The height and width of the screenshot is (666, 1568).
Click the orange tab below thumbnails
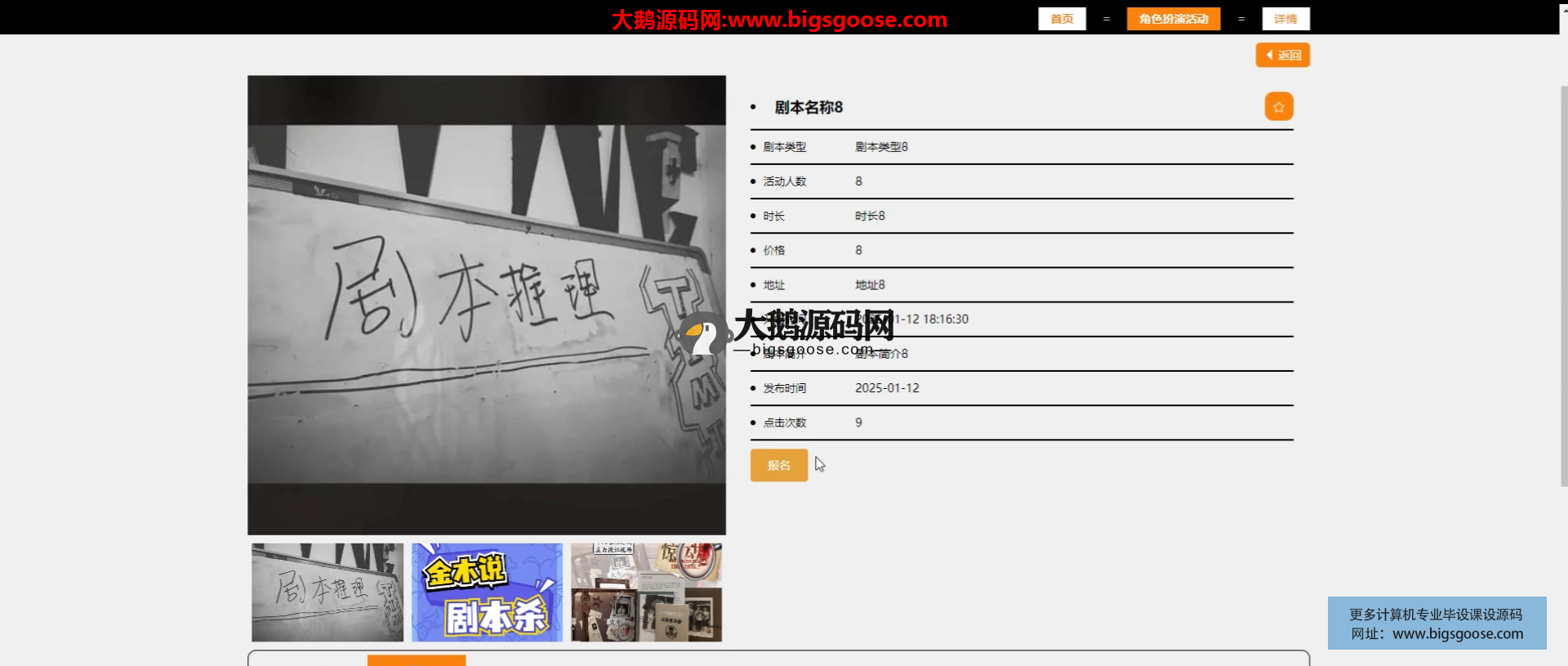point(416,660)
